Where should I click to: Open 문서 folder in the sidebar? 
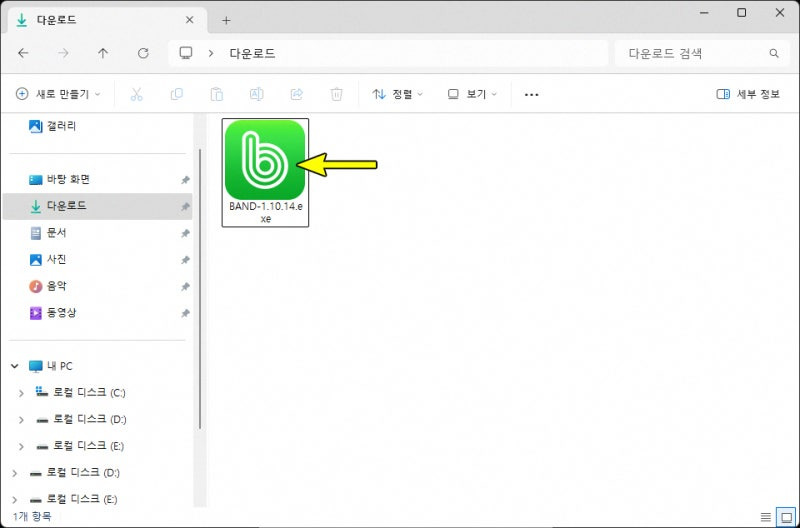[x=97, y=233]
